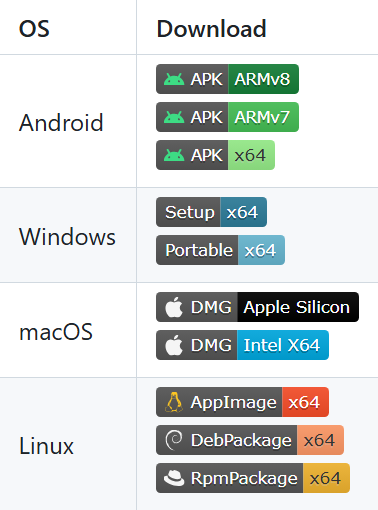Image resolution: width=378 pixels, height=510 pixels.
Task: Click the Android icon on APK x64 badge
Action: 174,155
